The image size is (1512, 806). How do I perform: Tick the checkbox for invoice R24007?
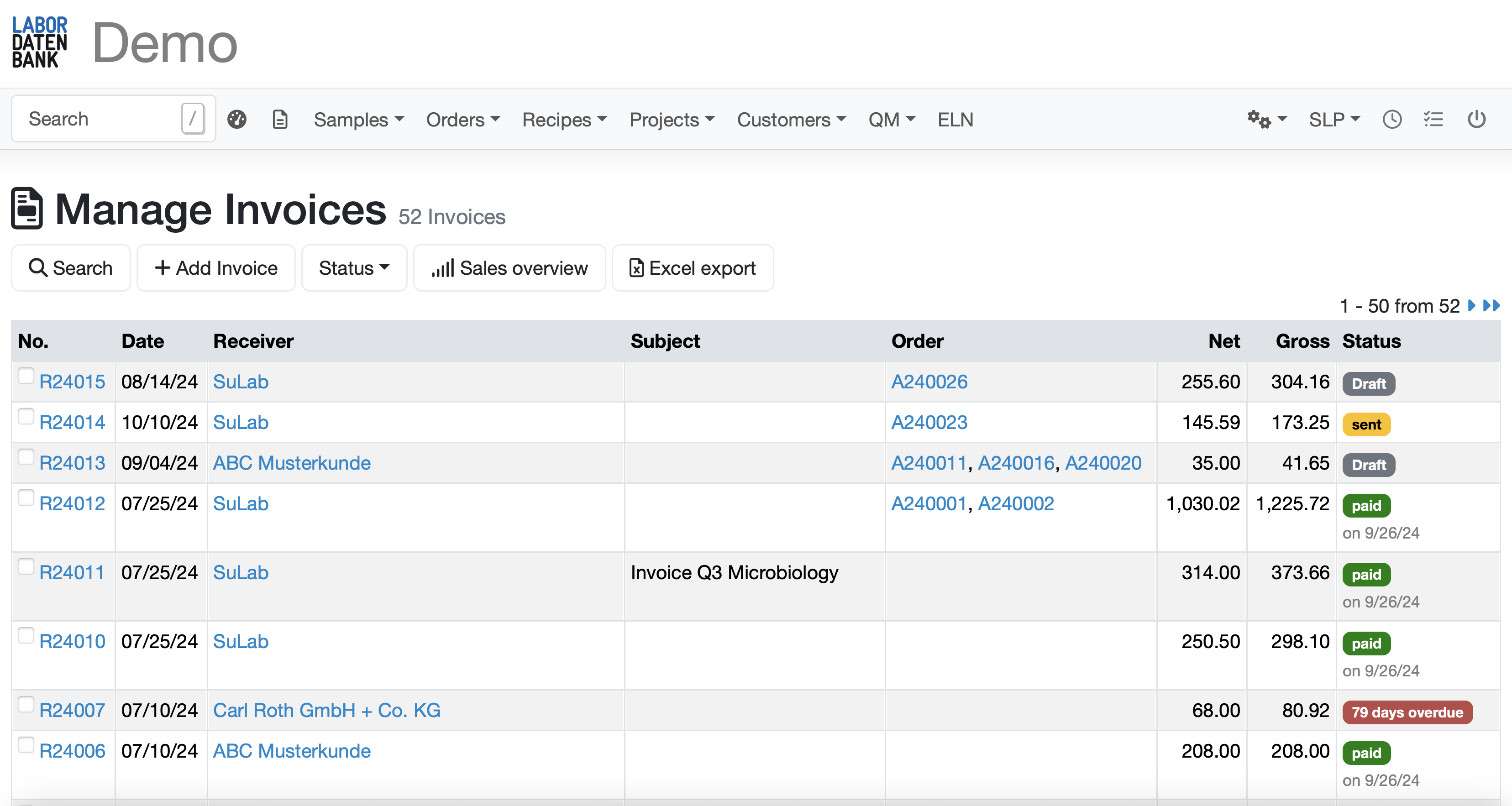click(x=25, y=705)
